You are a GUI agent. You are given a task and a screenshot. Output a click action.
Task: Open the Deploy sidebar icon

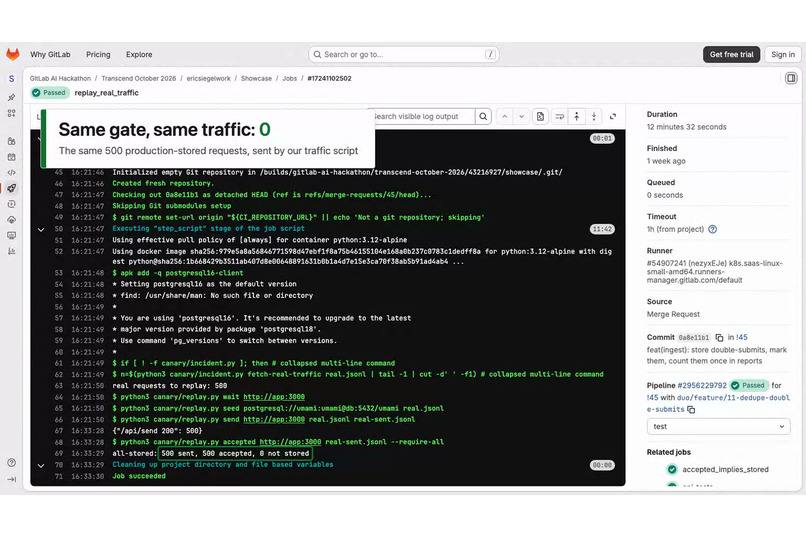(x=11, y=219)
